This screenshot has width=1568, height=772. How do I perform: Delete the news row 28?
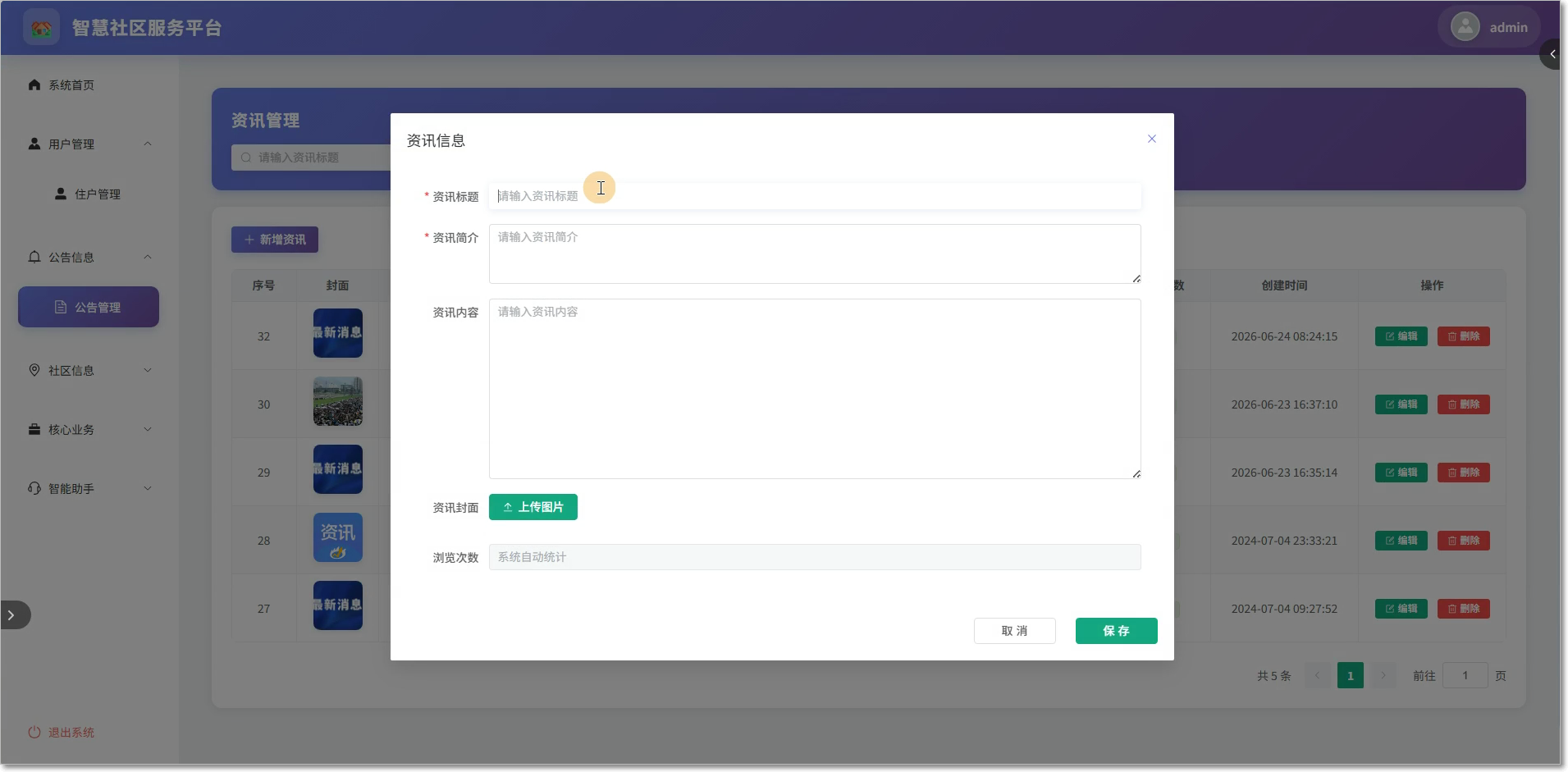pos(1464,541)
